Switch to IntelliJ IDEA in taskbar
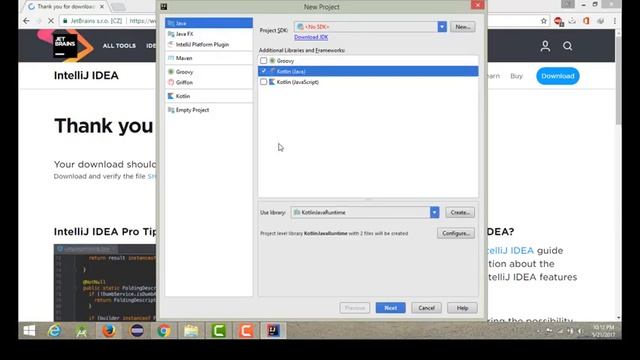 pos(273,331)
